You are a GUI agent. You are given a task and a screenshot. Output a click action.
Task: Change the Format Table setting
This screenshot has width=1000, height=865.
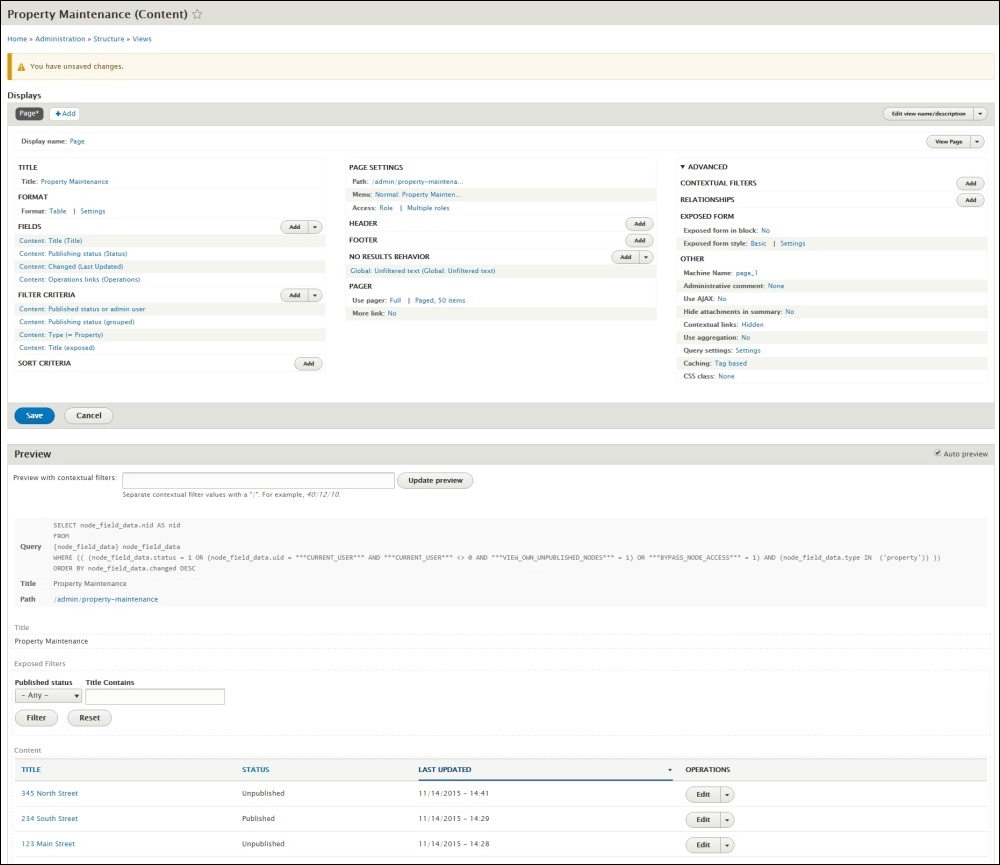(57, 211)
